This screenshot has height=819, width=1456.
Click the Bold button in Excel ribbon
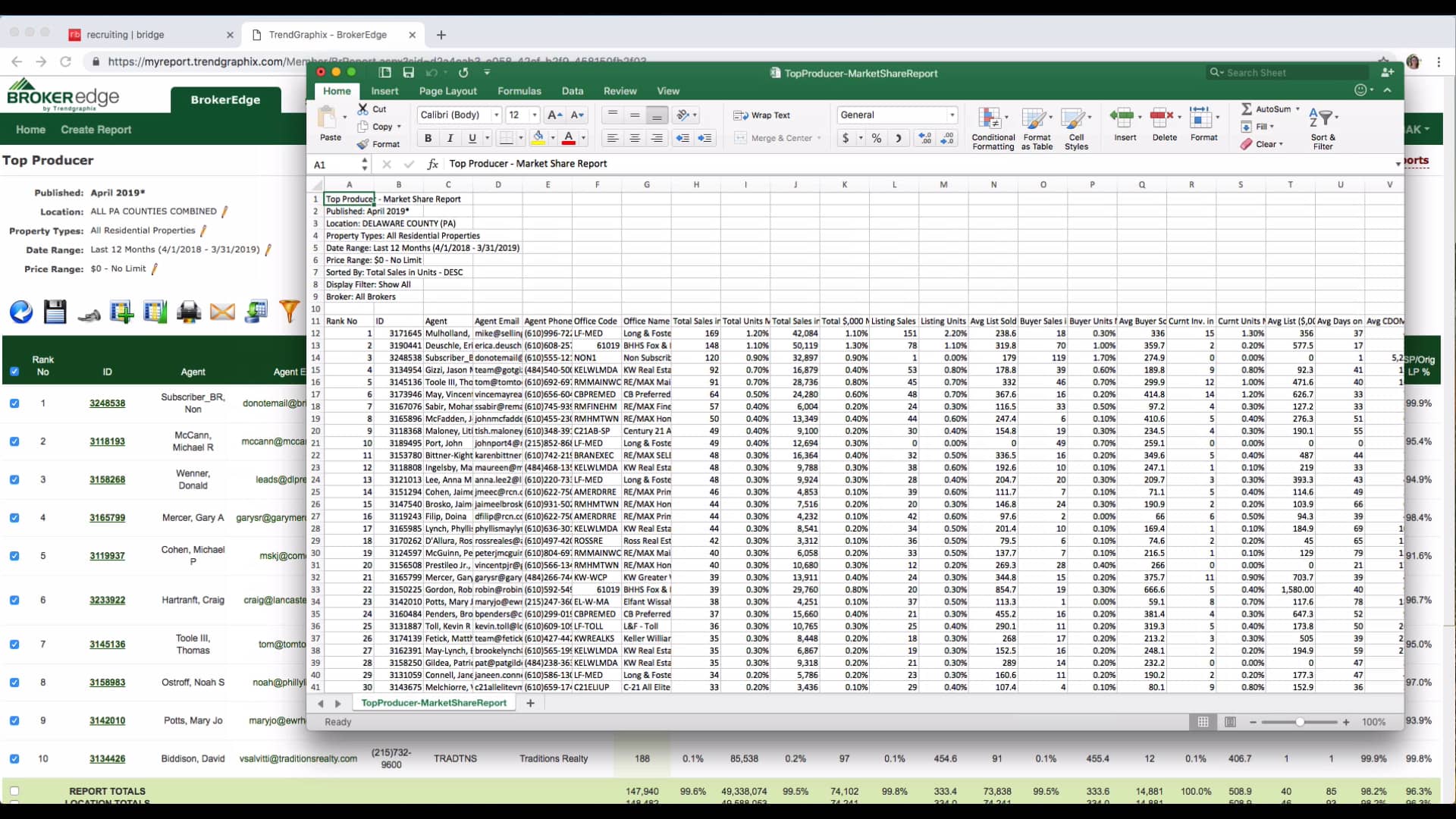click(428, 138)
